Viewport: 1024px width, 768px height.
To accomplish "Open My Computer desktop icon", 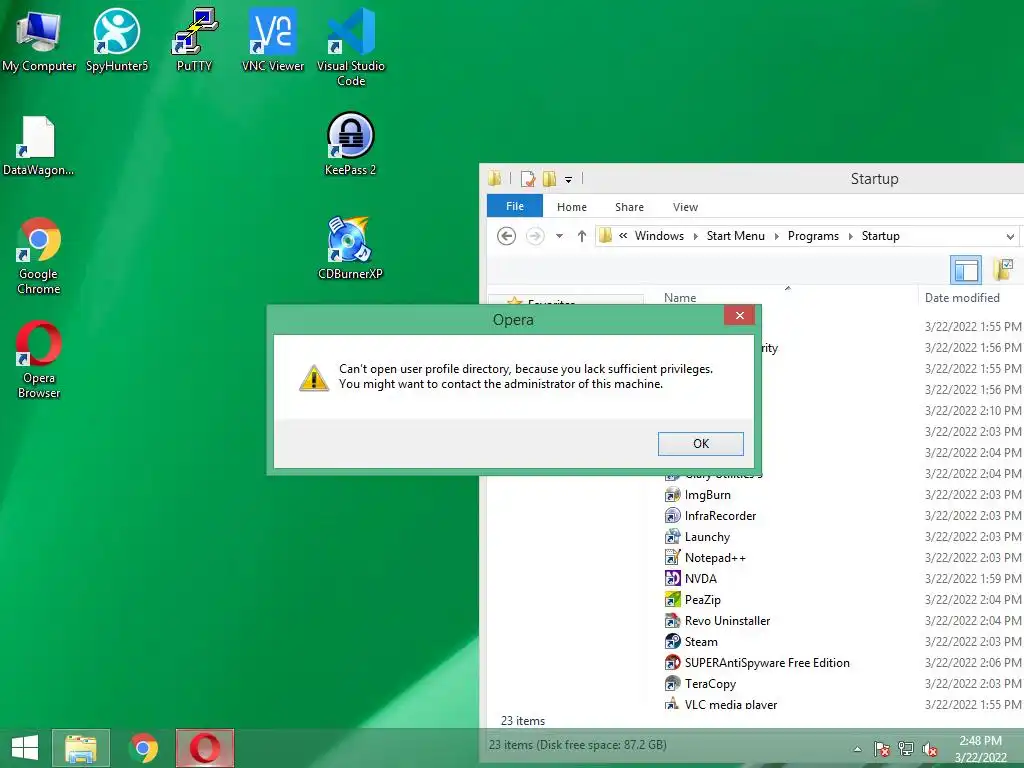I will click(x=39, y=40).
